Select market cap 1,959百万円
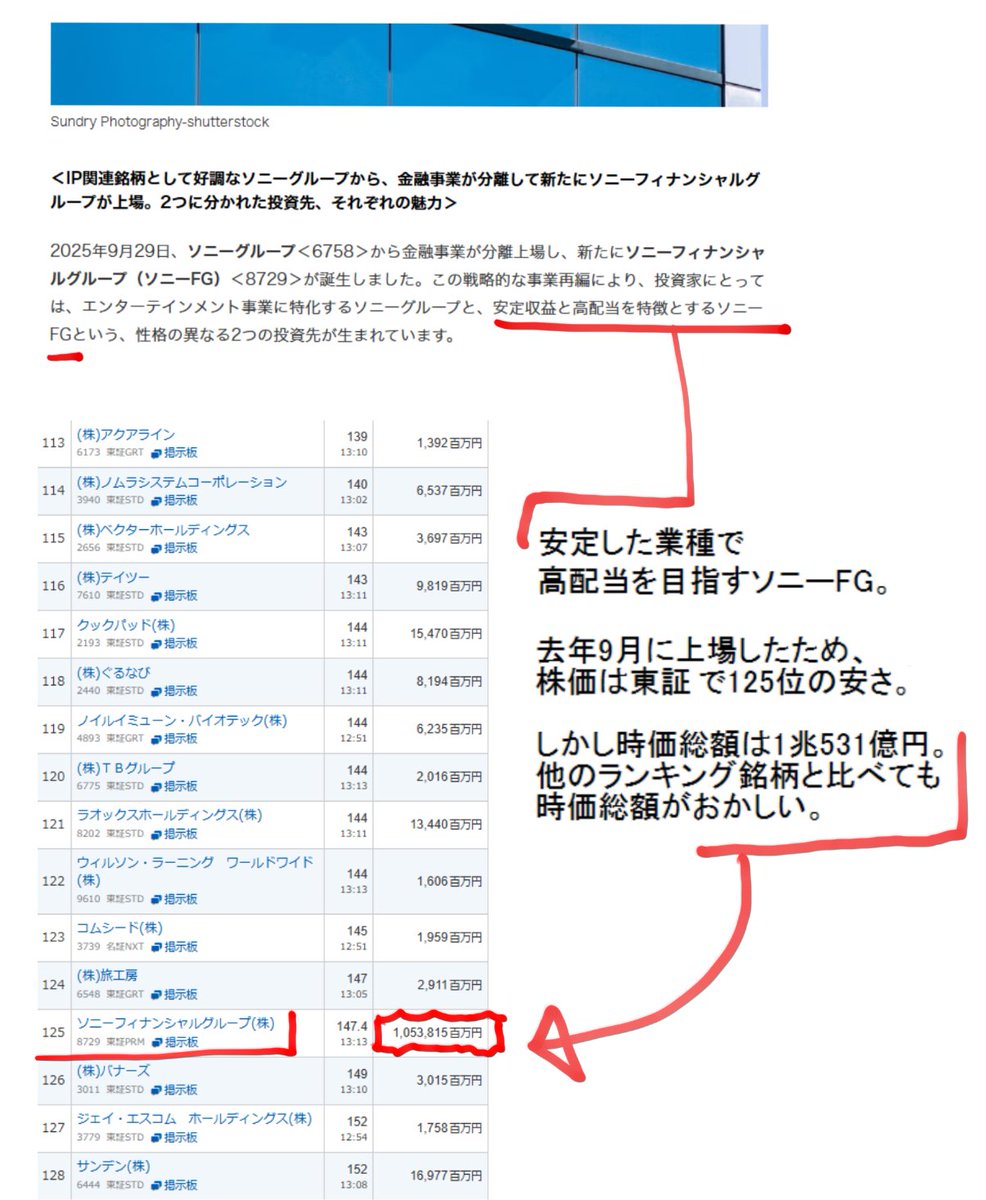The image size is (986, 1200). point(450,938)
